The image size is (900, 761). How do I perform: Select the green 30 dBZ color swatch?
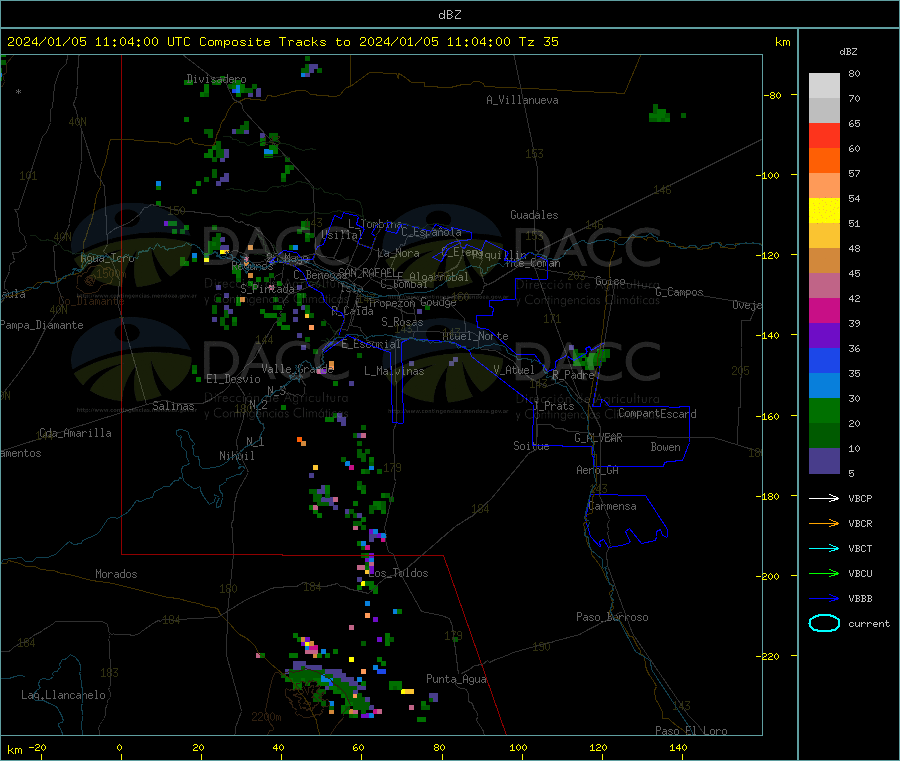(824, 410)
